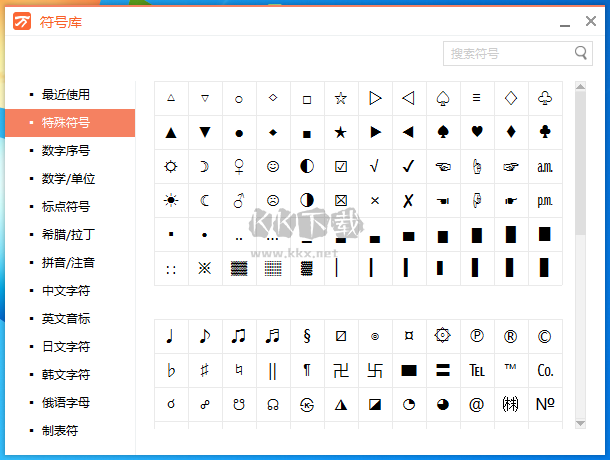Insert the filled diamond suit symbol

[x=511, y=133]
